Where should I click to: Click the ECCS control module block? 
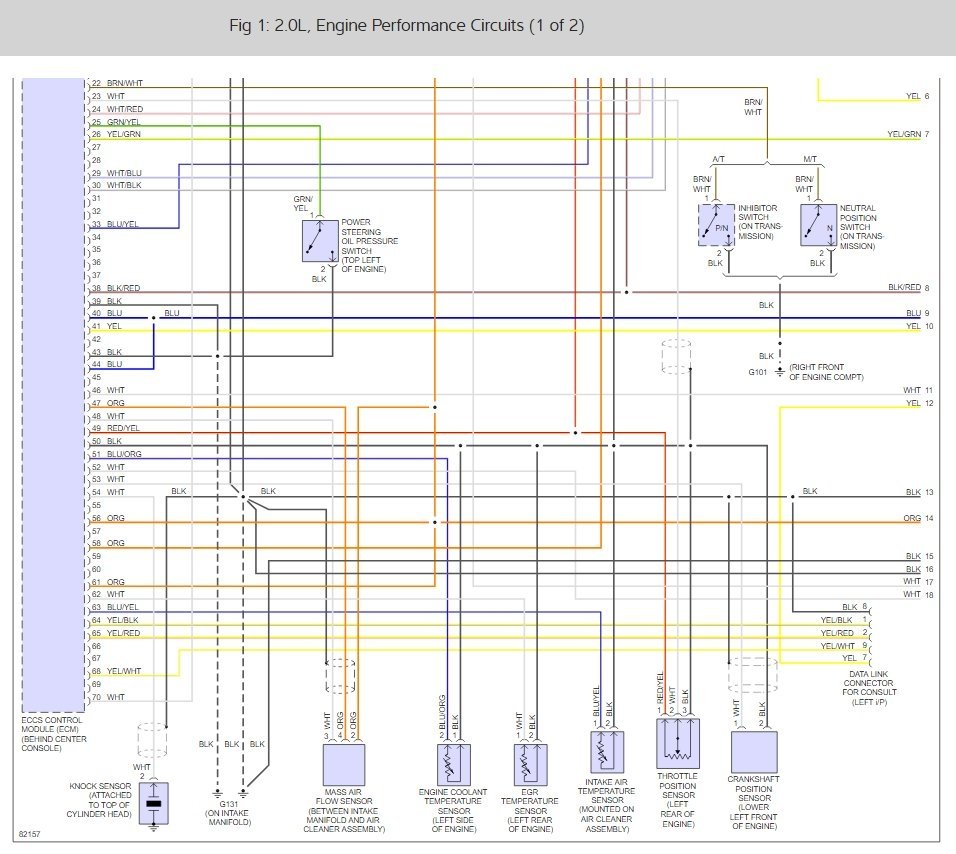(x=53, y=395)
